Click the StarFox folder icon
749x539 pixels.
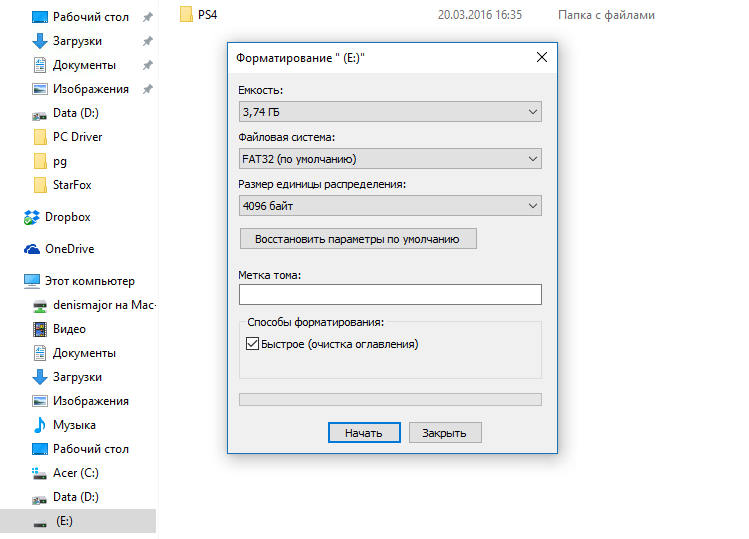[x=40, y=185]
